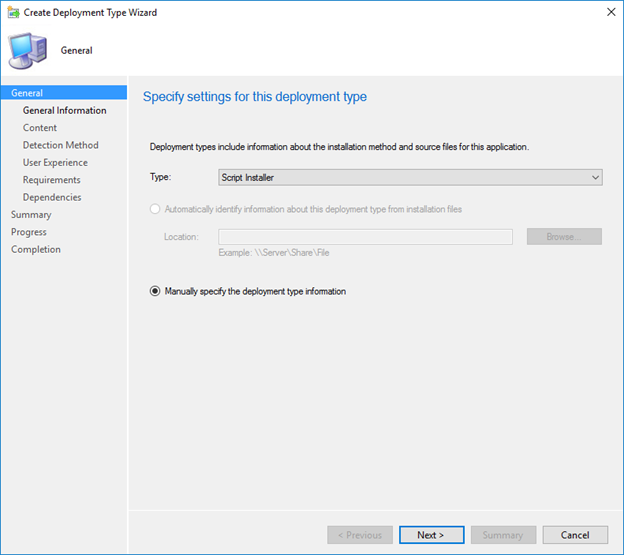This screenshot has width=624, height=555.
Task: Go to the Dependencies step
Action: [x=52, y=197]
